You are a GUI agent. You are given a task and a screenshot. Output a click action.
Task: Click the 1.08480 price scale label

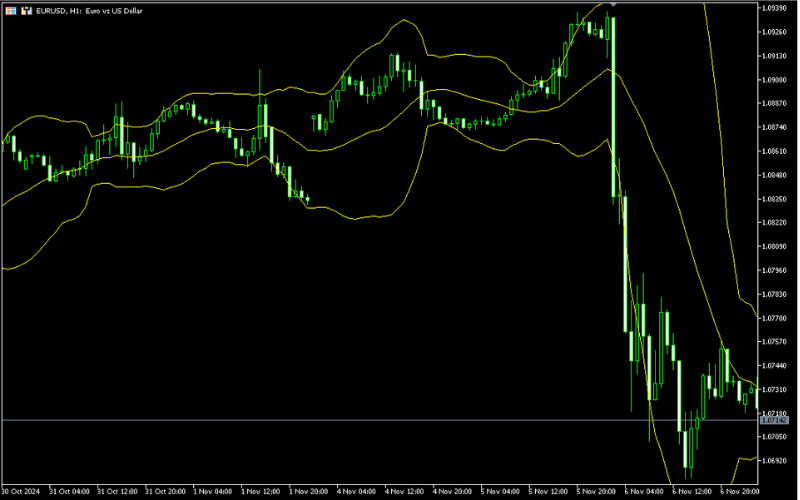pos(774,176)
